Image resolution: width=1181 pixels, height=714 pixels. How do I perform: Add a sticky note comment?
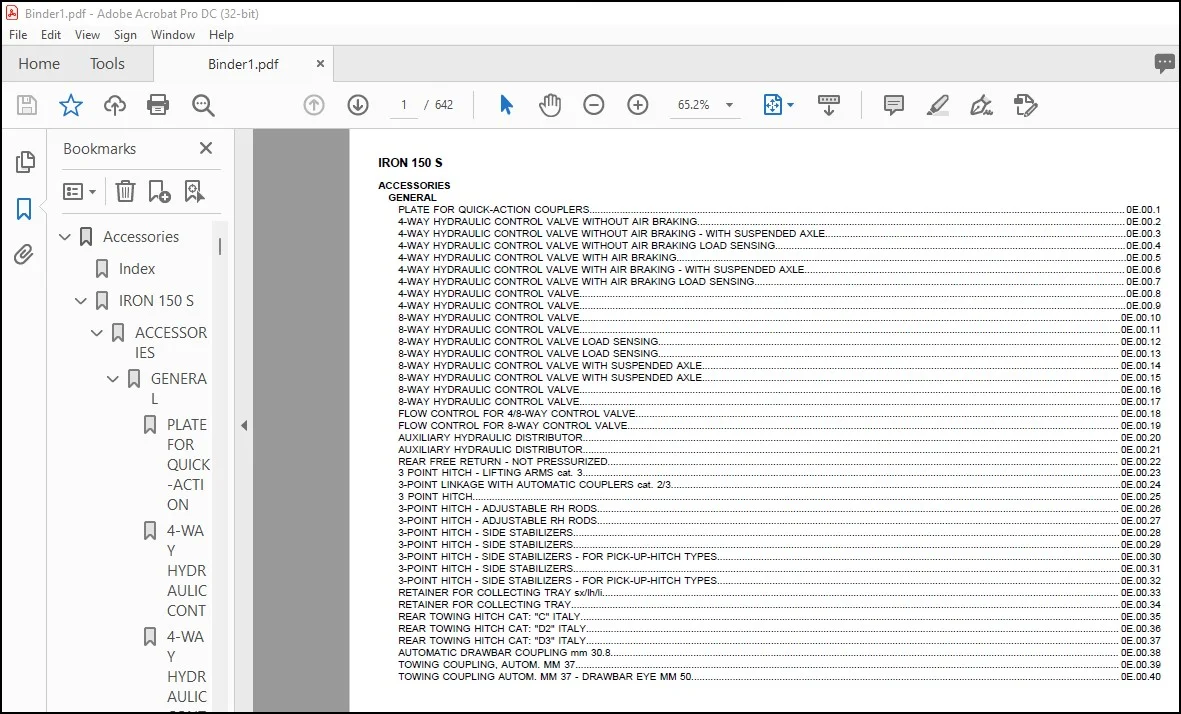click(893, 105)
